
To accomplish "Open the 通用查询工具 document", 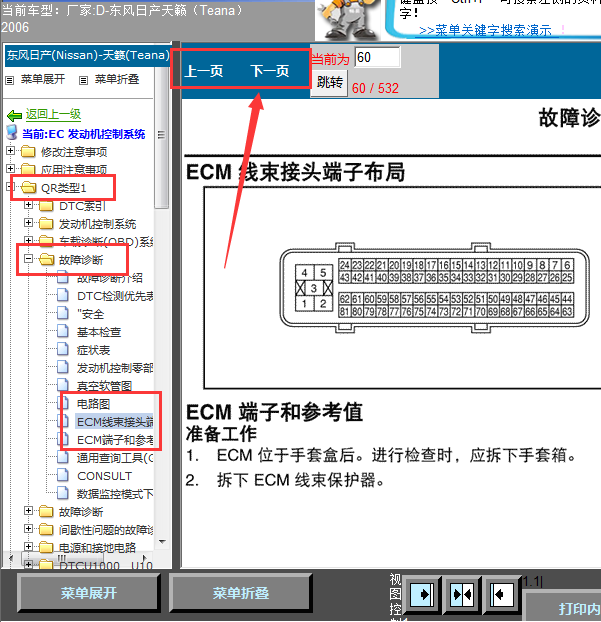I will click(115, 458).
